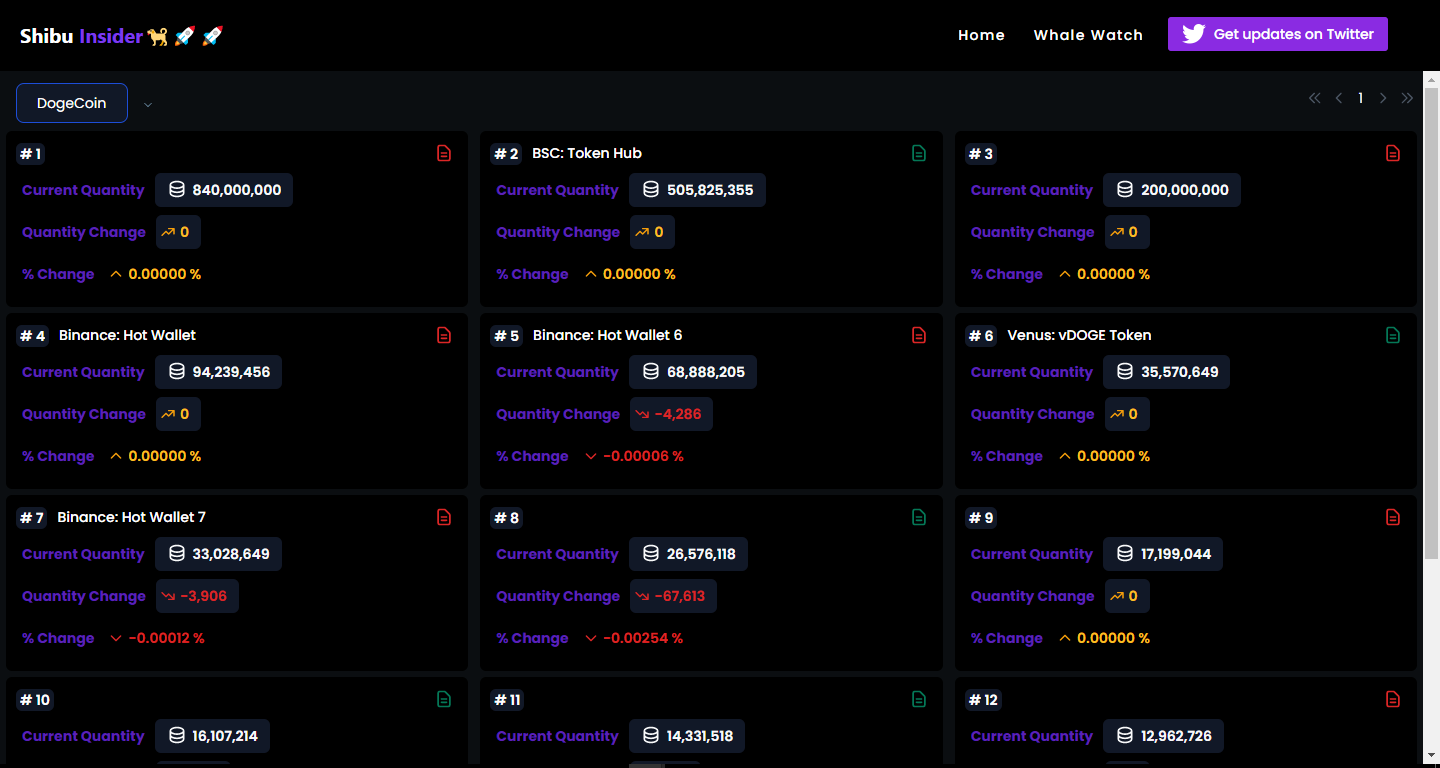
Task: Click the -0.00012 % change value
Action: coord(166,638)
